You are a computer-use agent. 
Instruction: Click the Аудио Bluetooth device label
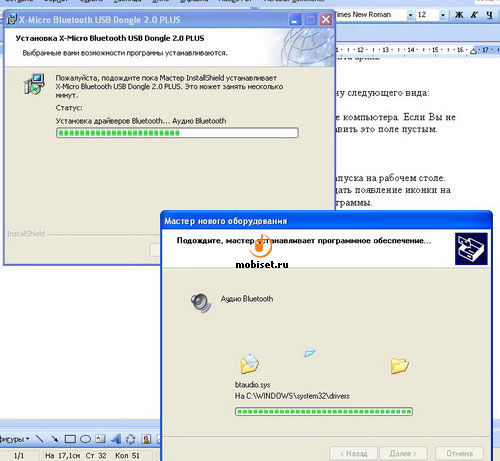coord(247,299)
